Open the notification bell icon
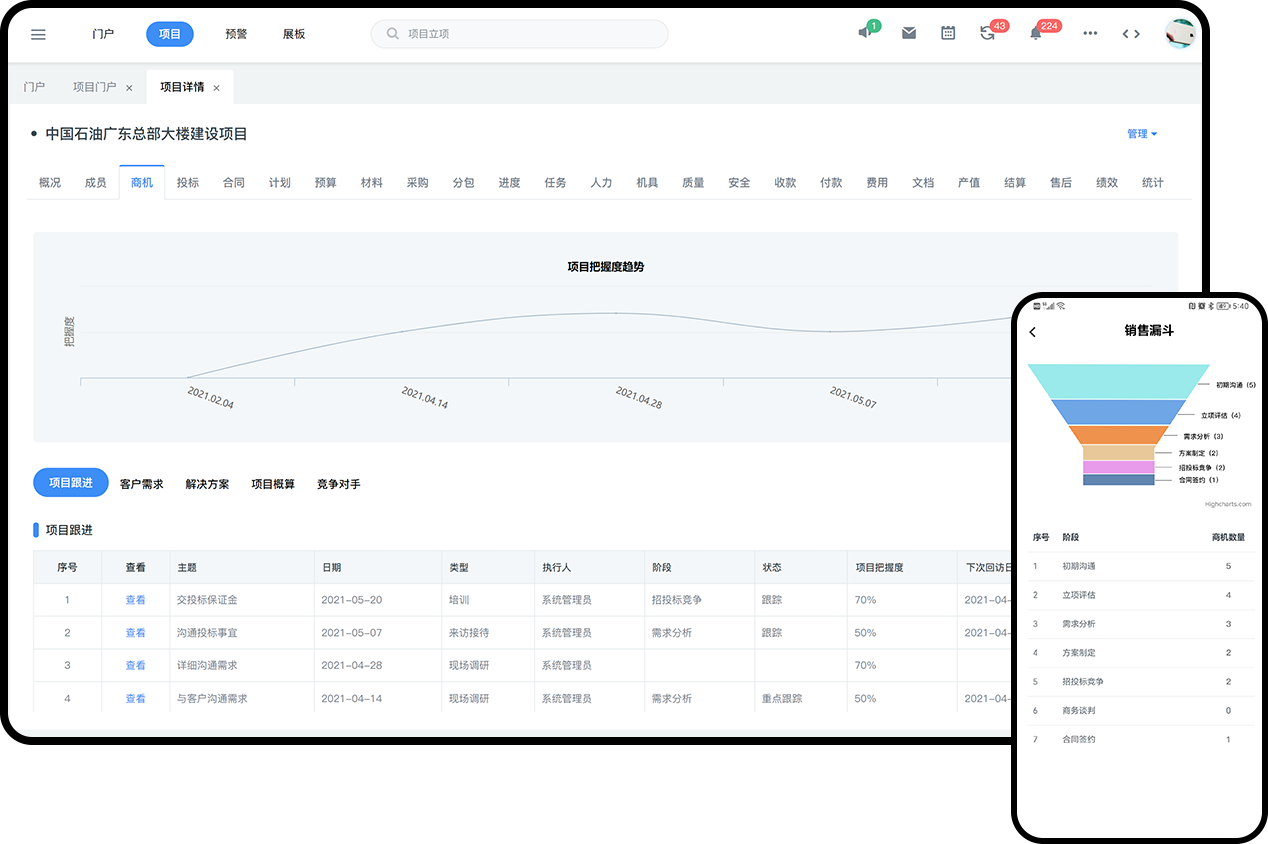1268x844 pixels. (1035, 33)
